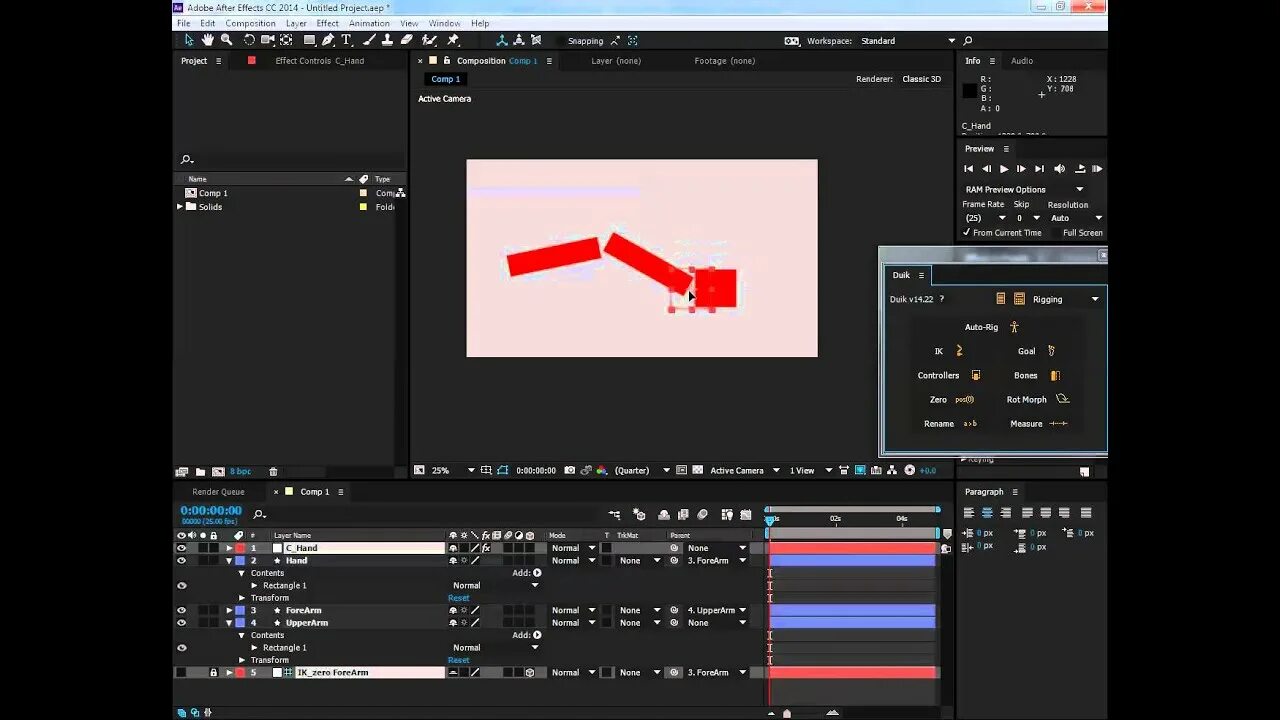
Task: Select the Pen tool
Action: tap(329, 41)
